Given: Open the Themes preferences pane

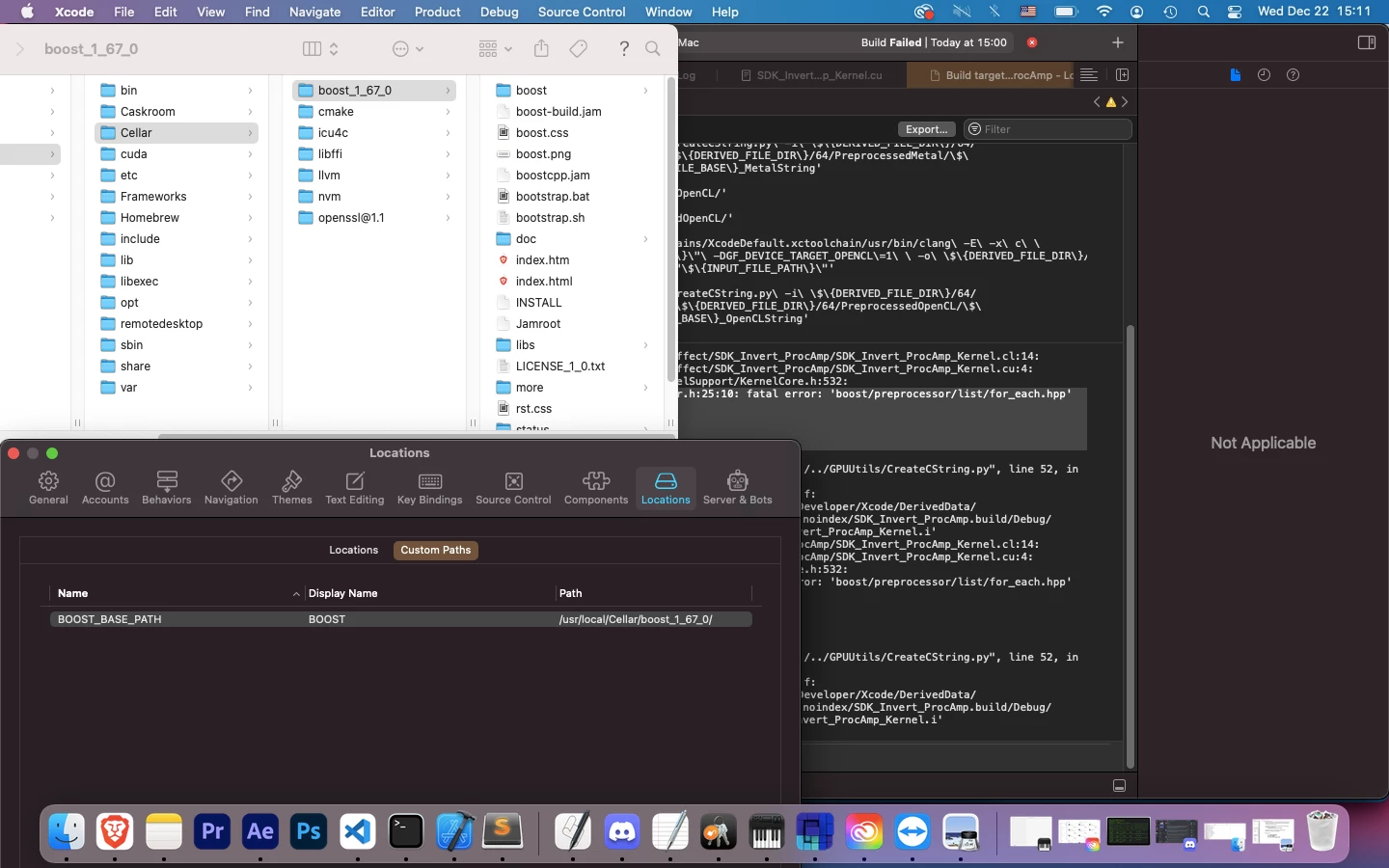Looking at the screenshot, I should 292,488.
